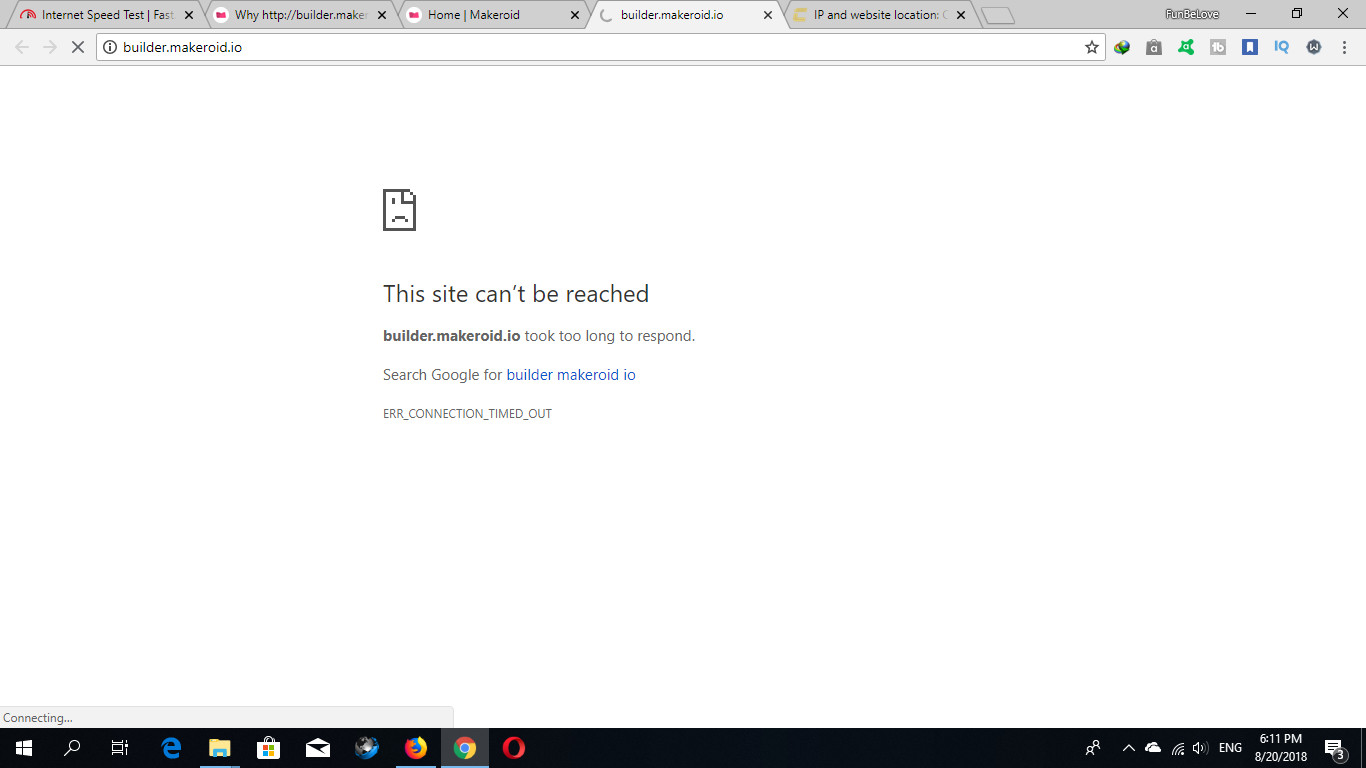Click the FunBeLove profile button
The width and height of the screenshot is (1366, 768).
pyautogui.click(x=1192, y=14)
